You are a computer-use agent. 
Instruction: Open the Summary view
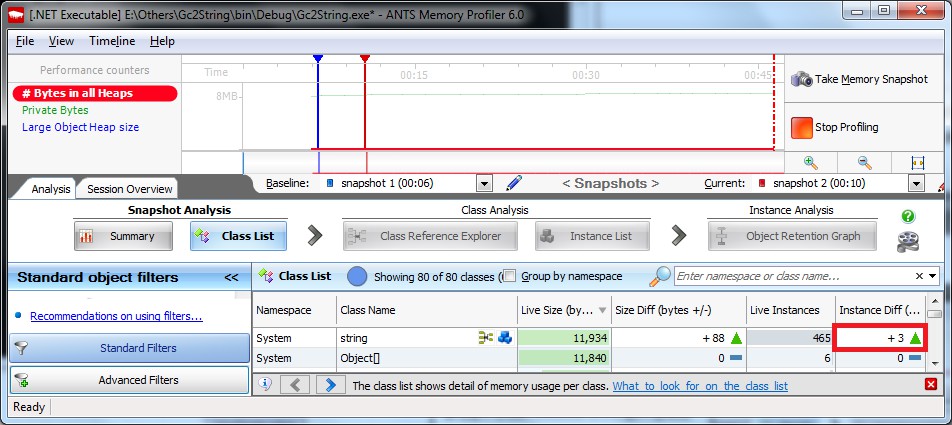(123, 236)
